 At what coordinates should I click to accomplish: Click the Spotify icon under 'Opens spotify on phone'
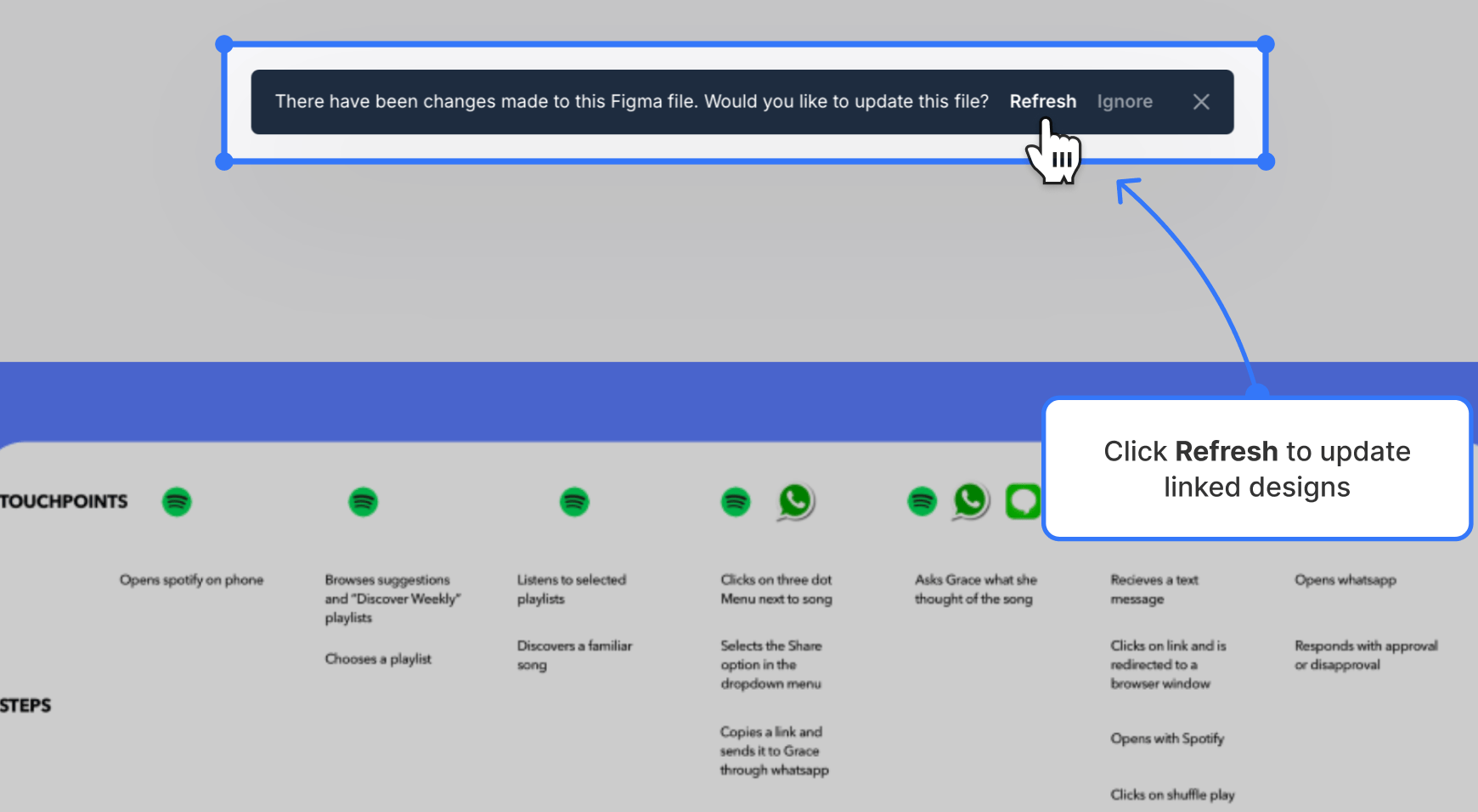[177, 502]
